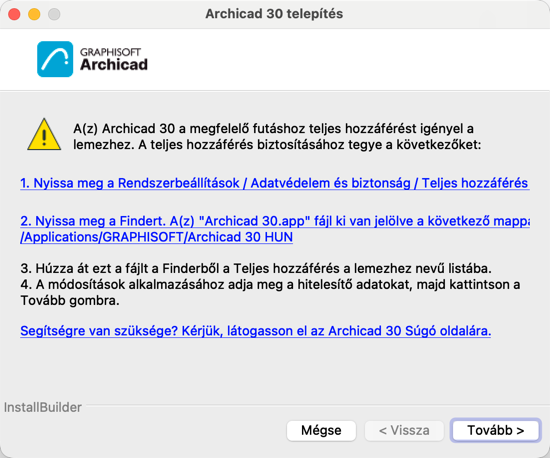Click the yellow warning triangle icon
Viewport: 550px width, 458px height.
pyautogui.click(x=44, y=135)
